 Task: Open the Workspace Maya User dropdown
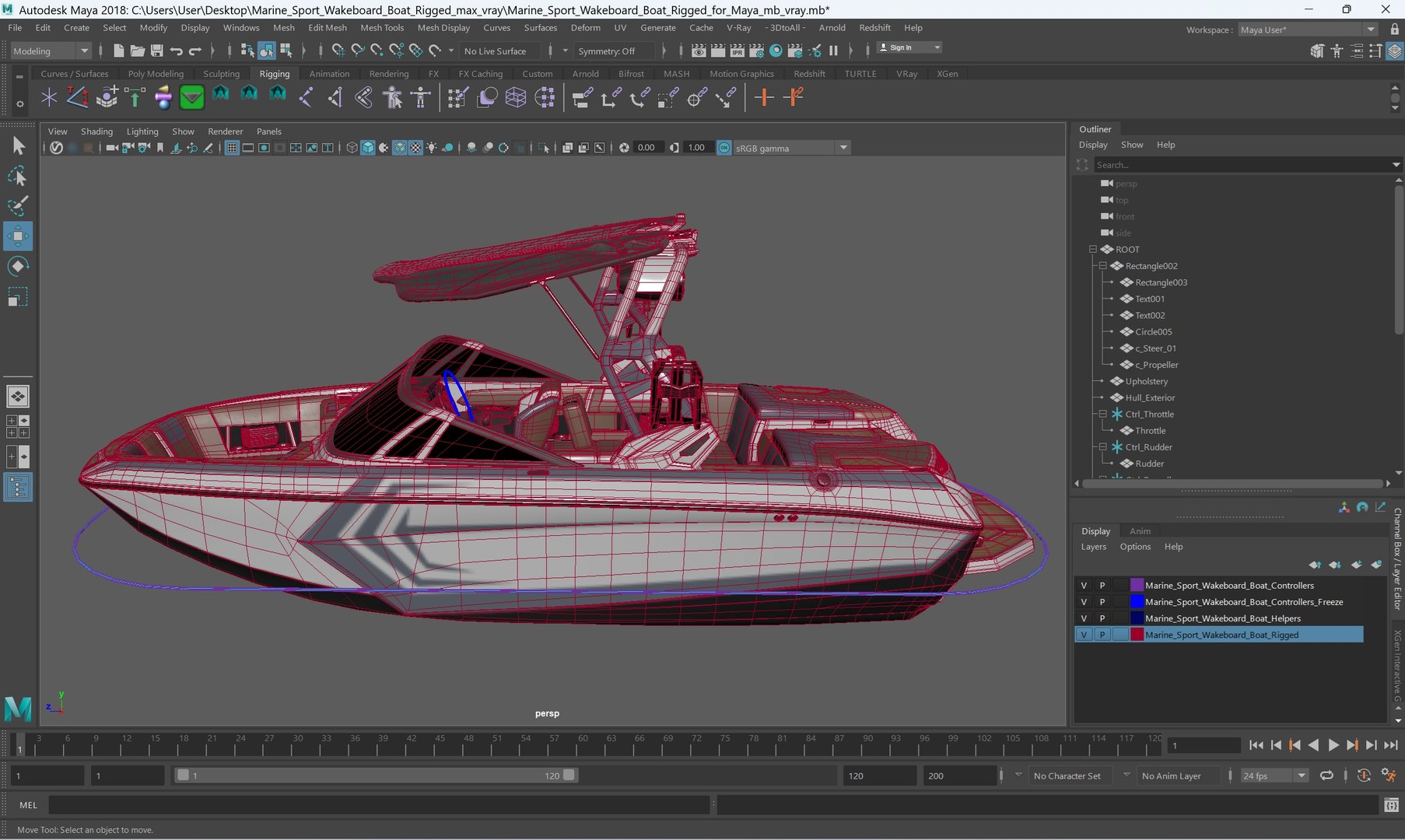tap(1308, 30)
